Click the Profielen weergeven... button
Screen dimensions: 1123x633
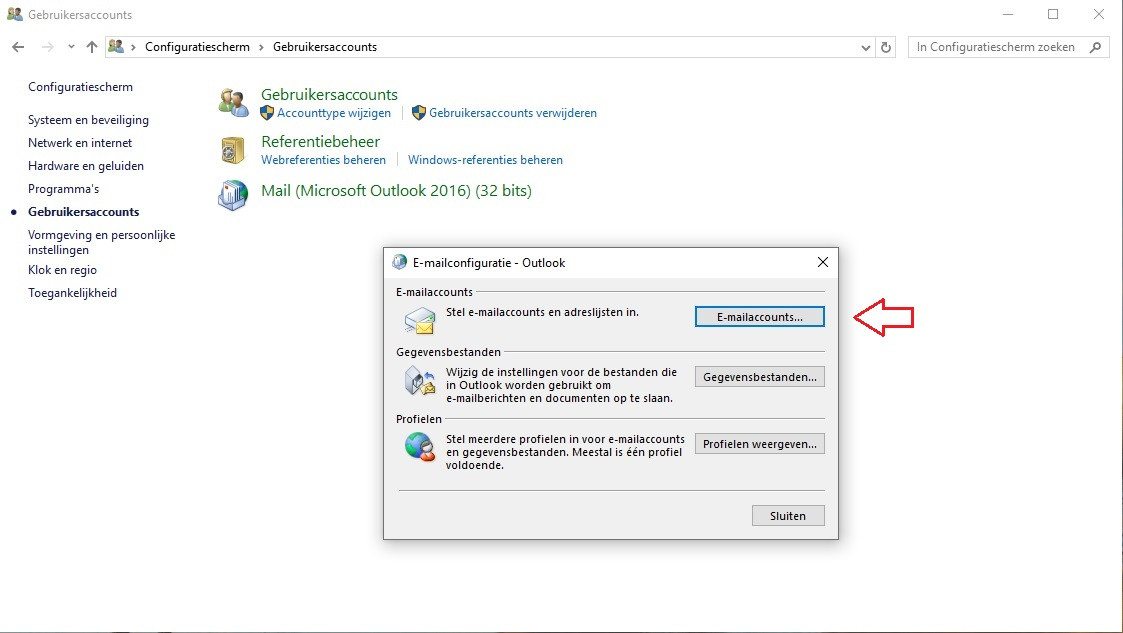click(x=759, y=444)
